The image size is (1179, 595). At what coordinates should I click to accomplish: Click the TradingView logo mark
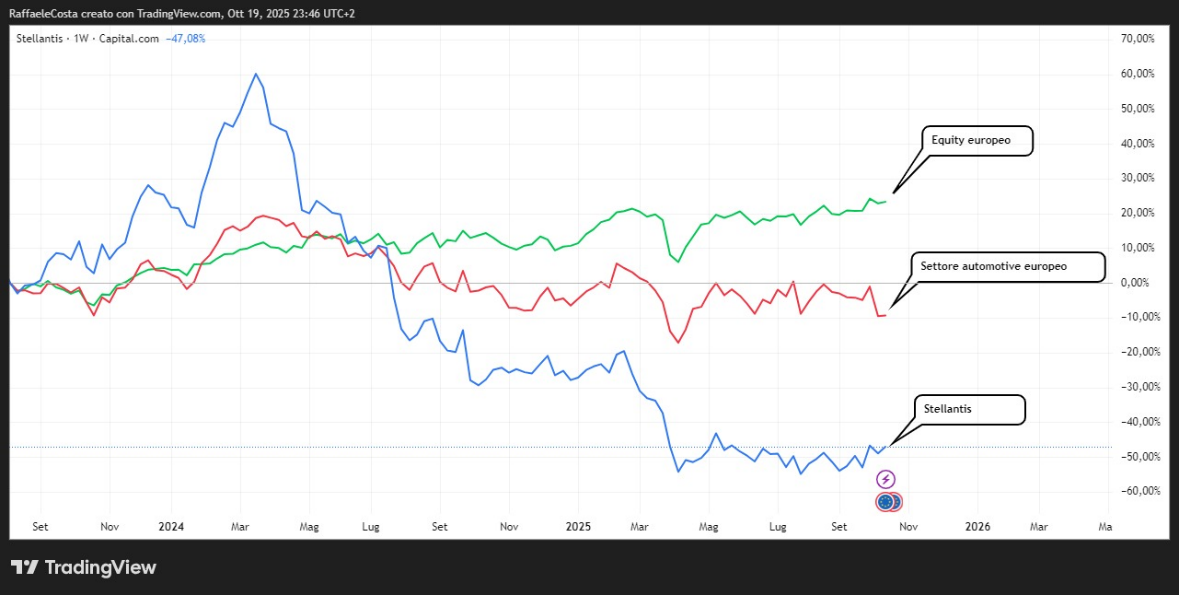coord(25,567)
